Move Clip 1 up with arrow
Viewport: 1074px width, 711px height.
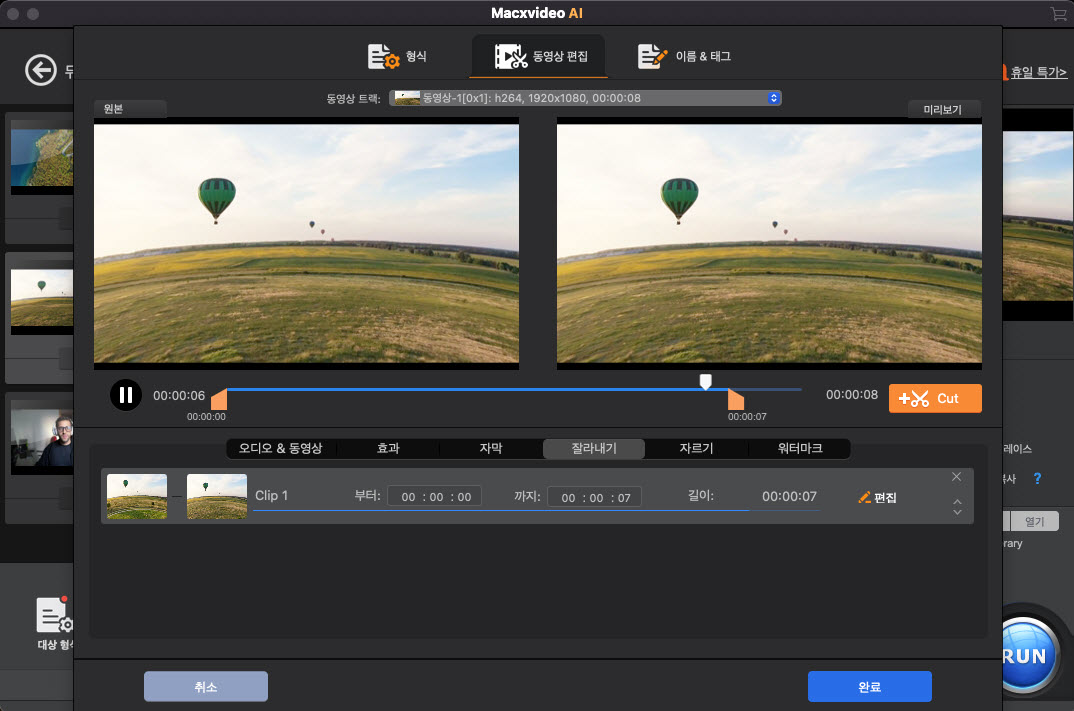(957, 501)
